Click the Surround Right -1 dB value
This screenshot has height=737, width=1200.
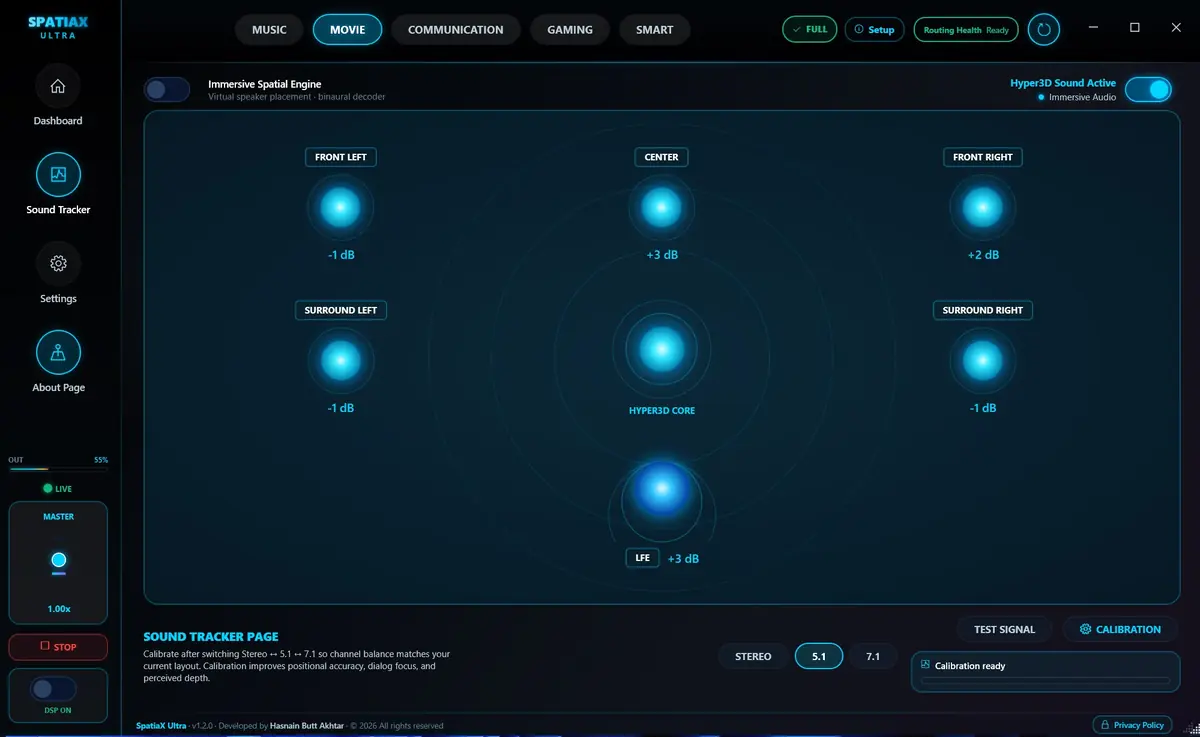[983, 408]
